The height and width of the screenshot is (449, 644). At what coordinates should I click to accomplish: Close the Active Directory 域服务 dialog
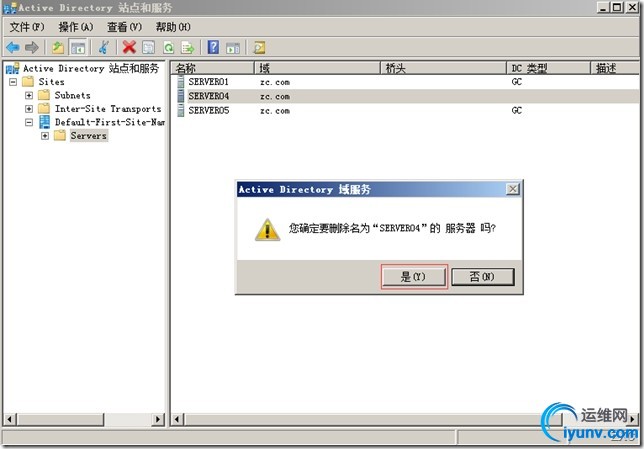pos(513,189)
